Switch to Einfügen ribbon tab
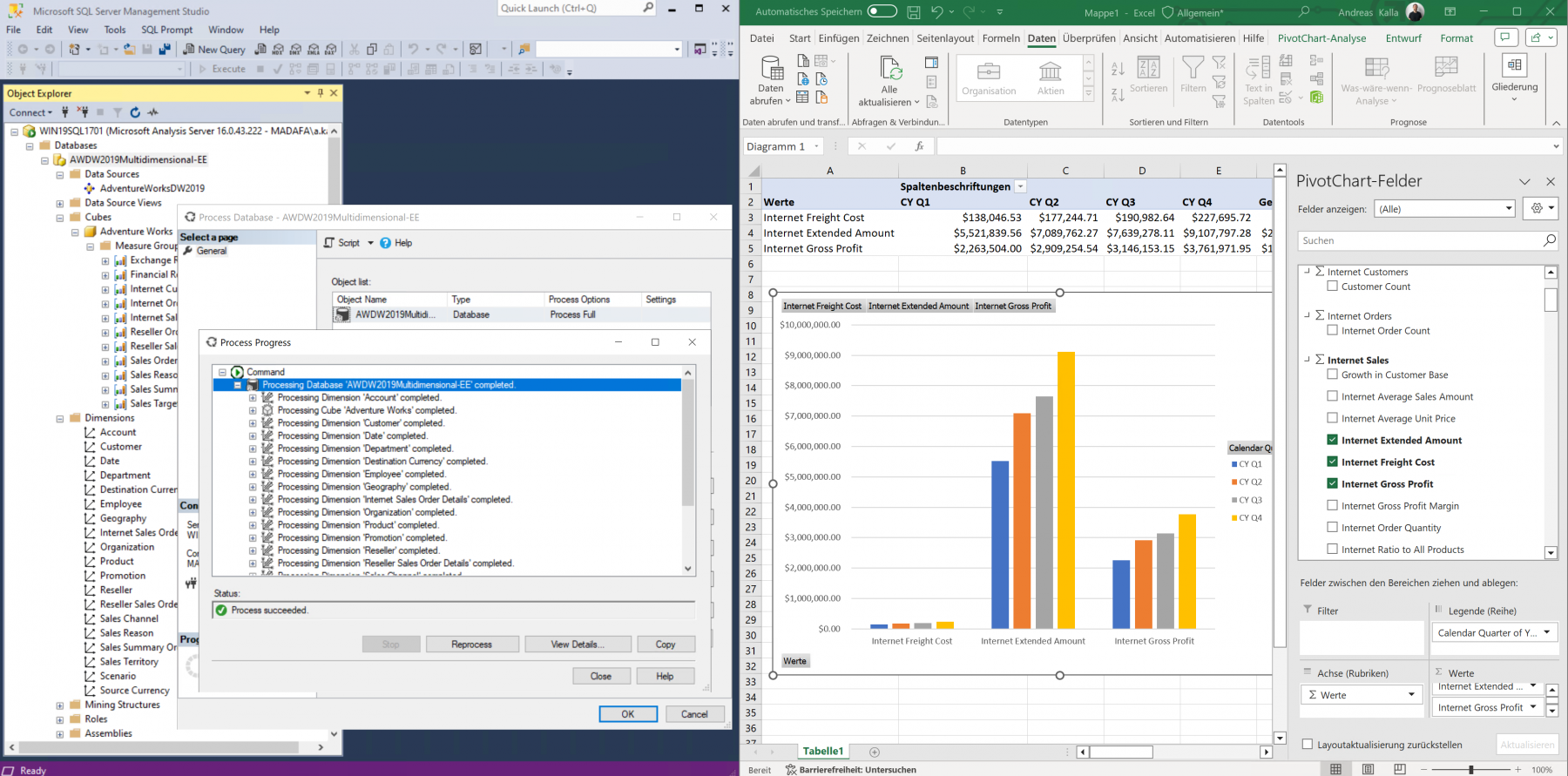The image size is (1568, 776). coord(839,38)
